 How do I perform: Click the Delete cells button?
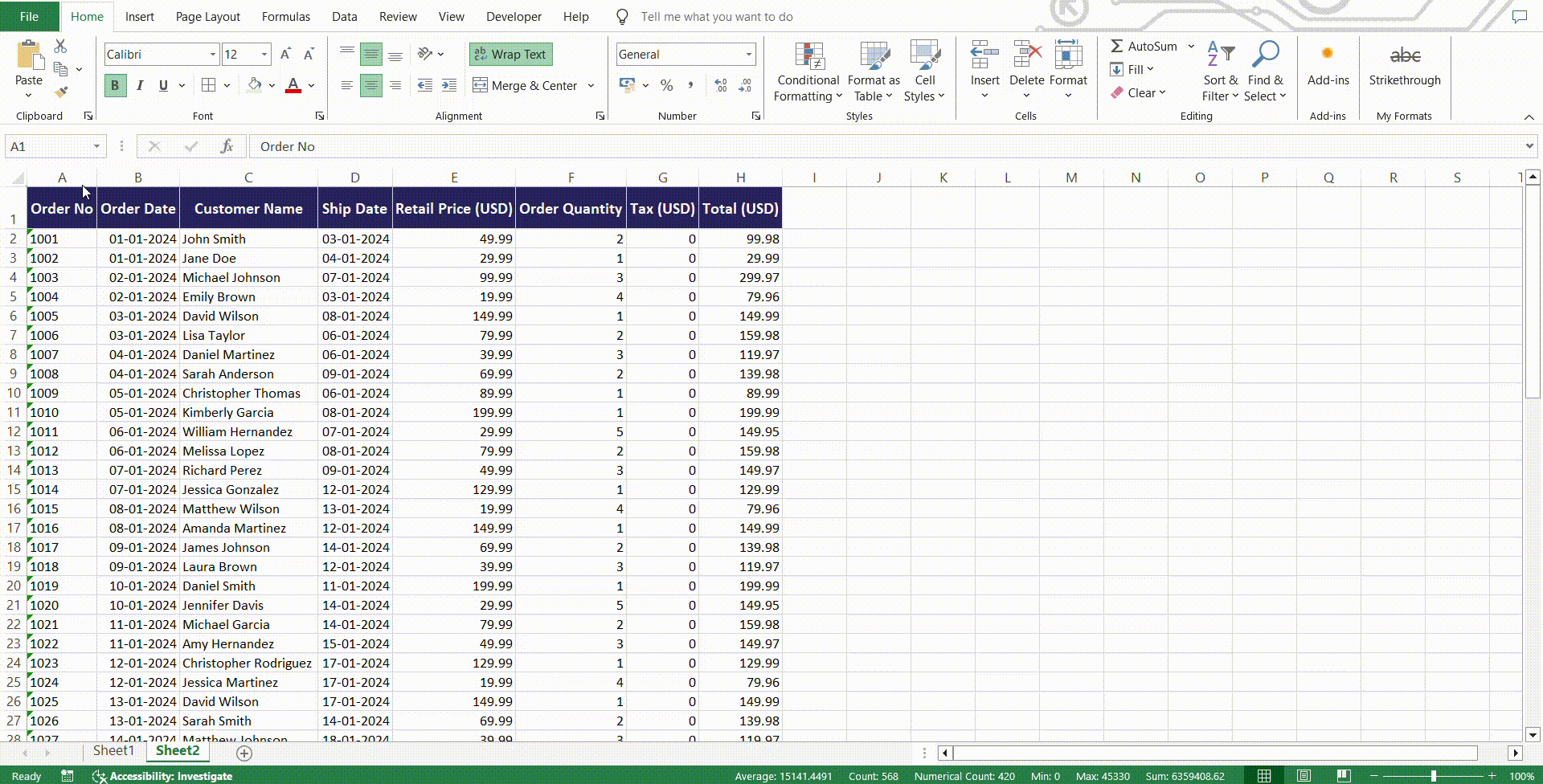coord(1026,72)
